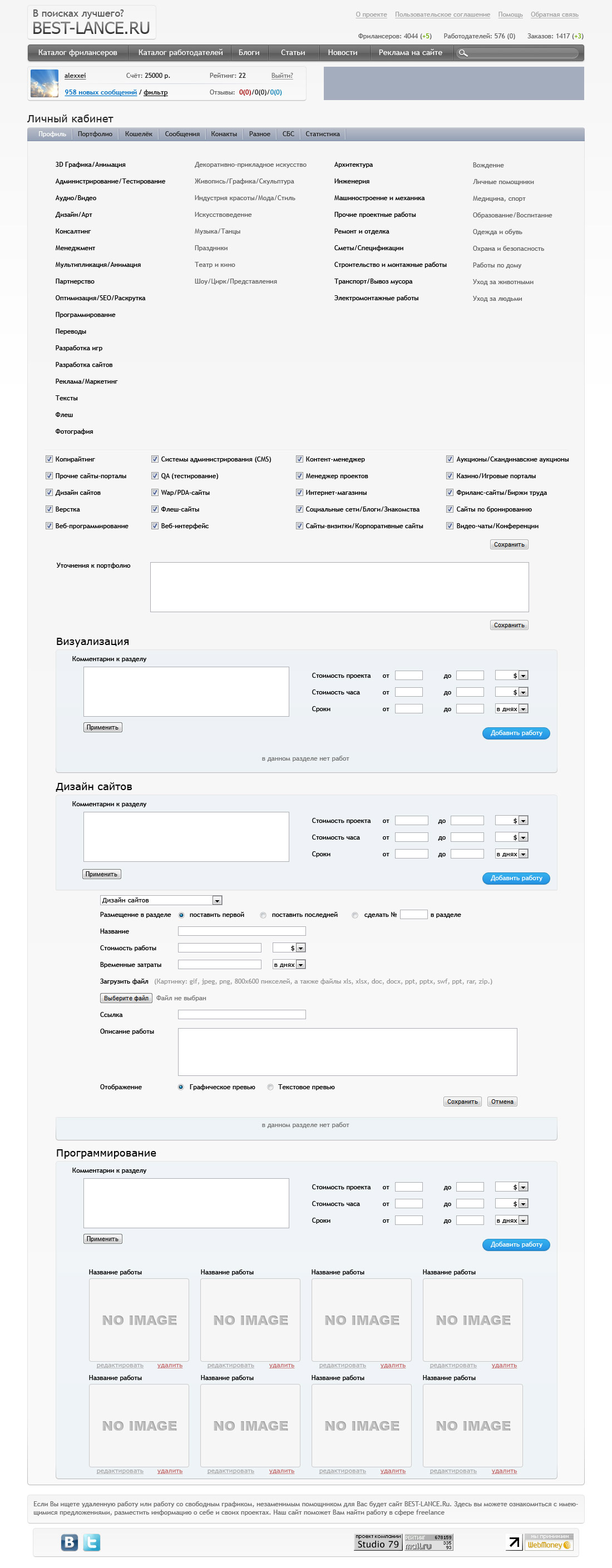Open the Пользовательское соглашение header link
The image size is (612, 1568).
(x=443, y=14)
